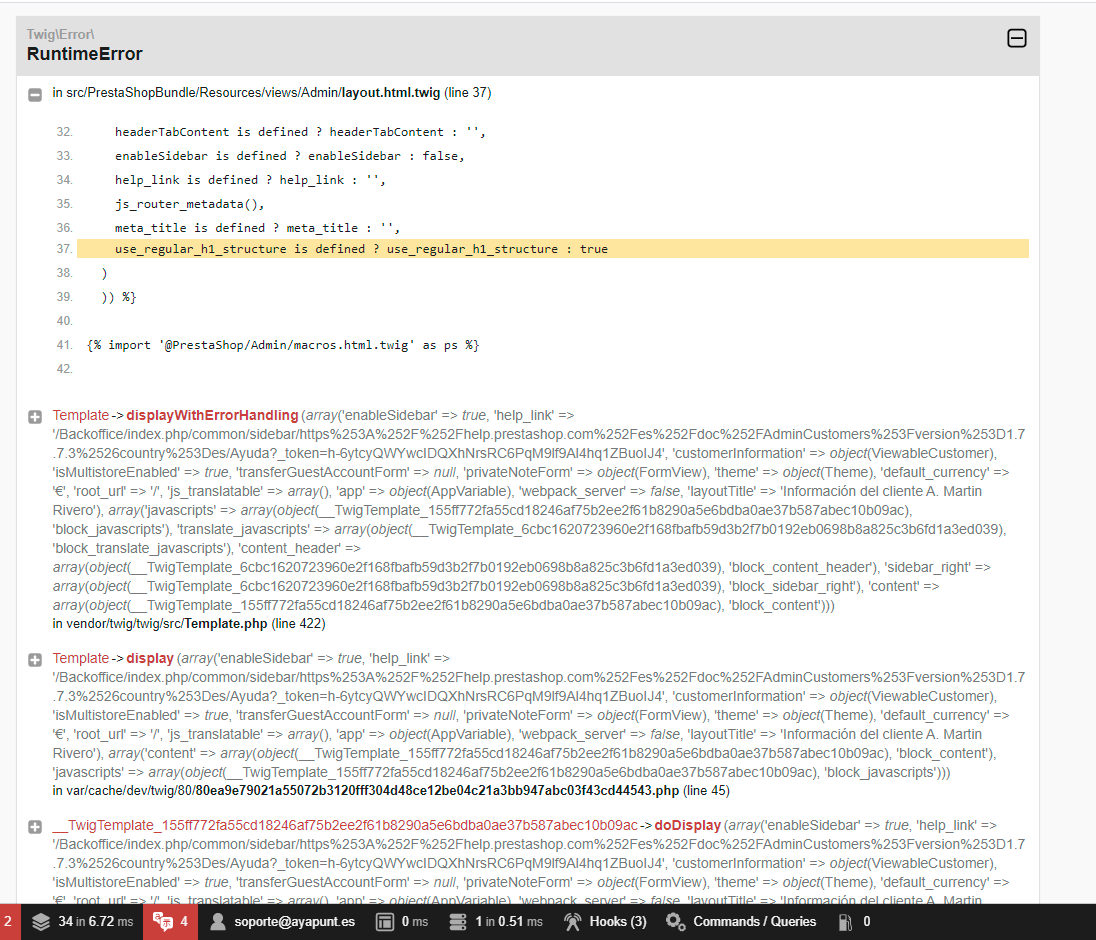Click the Commands / Queries gears icon

tap(675, 922)
